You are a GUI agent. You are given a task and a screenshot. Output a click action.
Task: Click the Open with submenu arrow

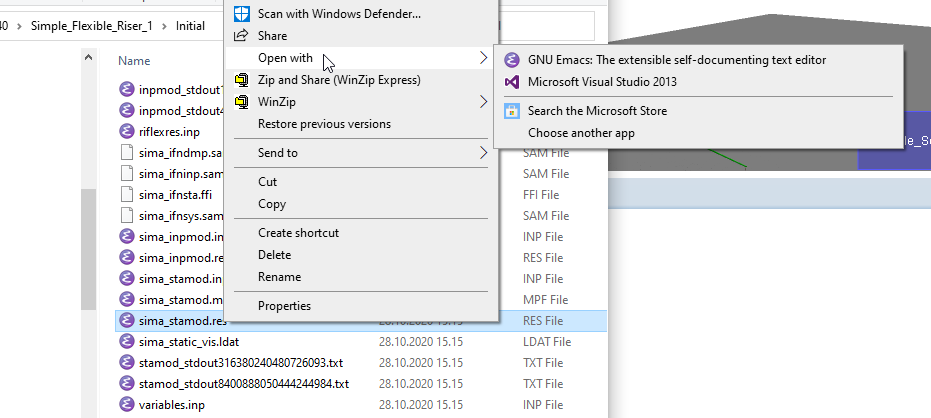click(x=484, y=58)
